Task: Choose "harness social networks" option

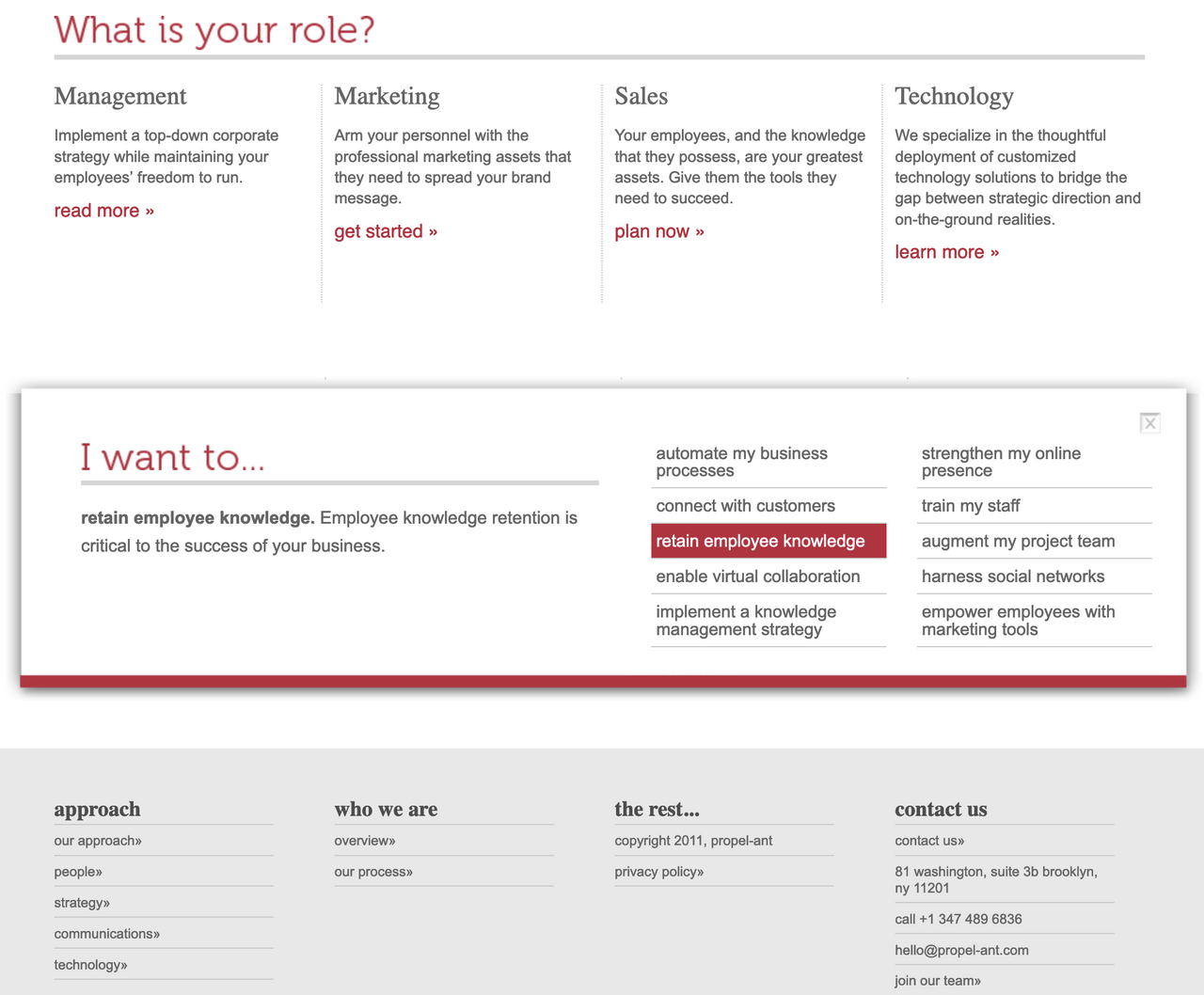Action: [1013, 576]
